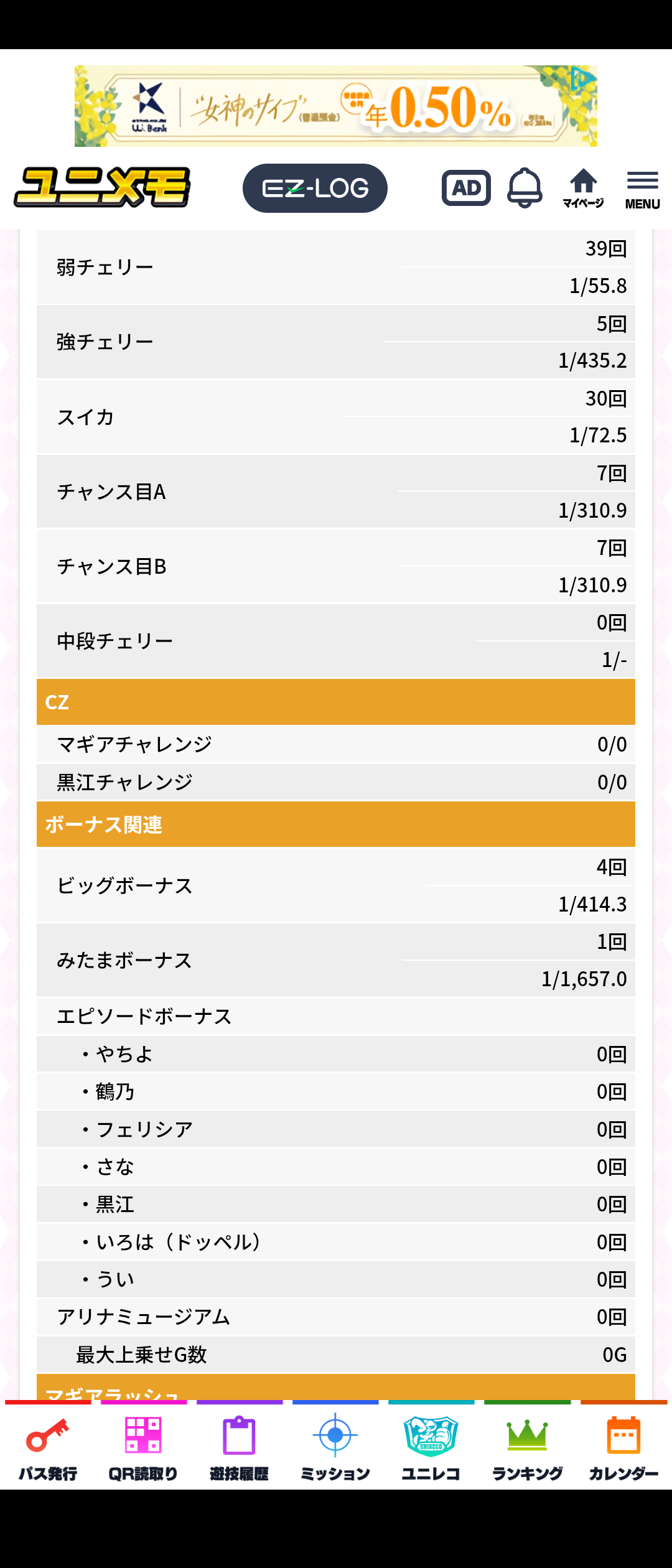Tap the ボーナス関連 section header
Image resolution: width=672 pixels, height=1568 pixels.
tap(336, 824)
